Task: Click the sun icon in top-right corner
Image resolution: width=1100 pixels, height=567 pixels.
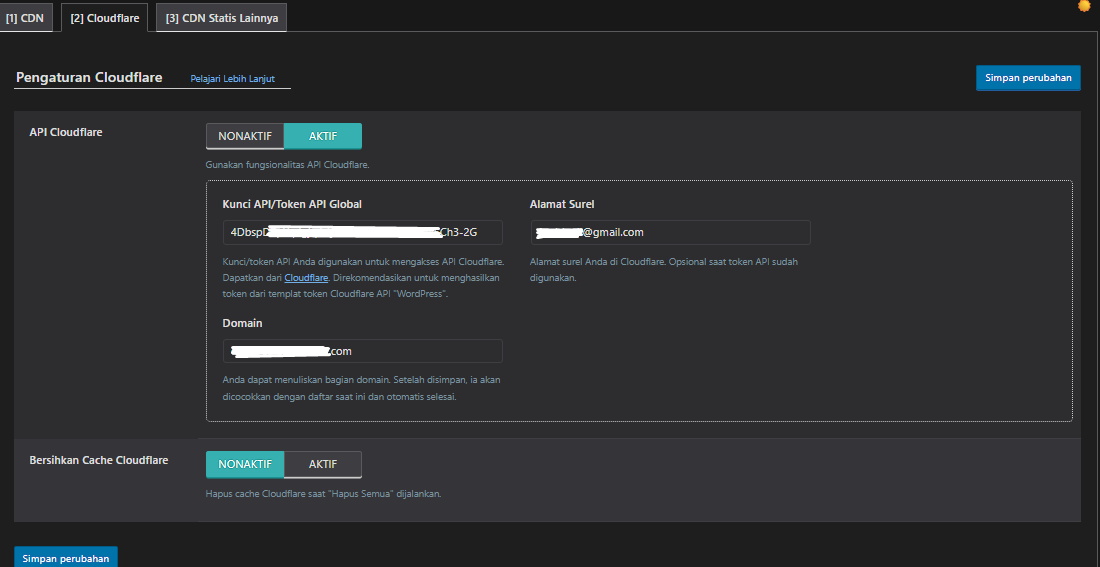Action: pos(1084,6)
